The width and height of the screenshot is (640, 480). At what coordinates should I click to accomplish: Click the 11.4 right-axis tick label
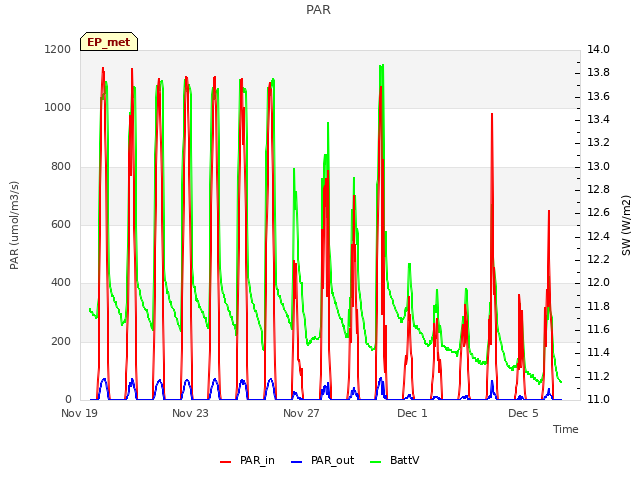point(598,353)
